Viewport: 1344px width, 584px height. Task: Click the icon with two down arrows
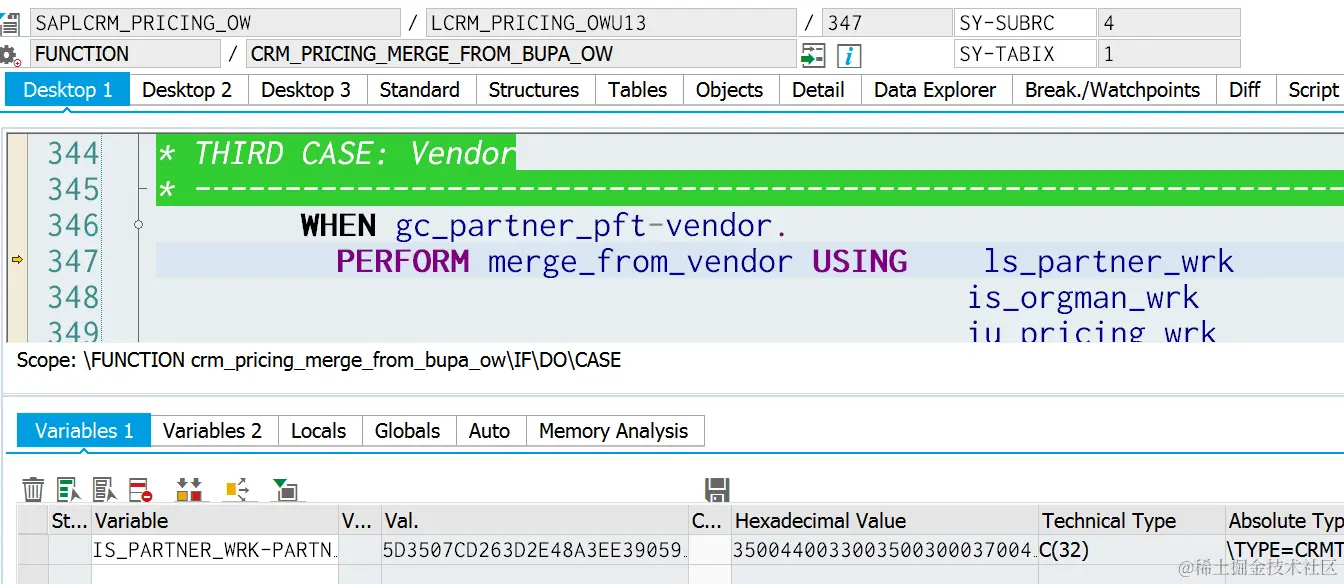[x=189, y=489]
